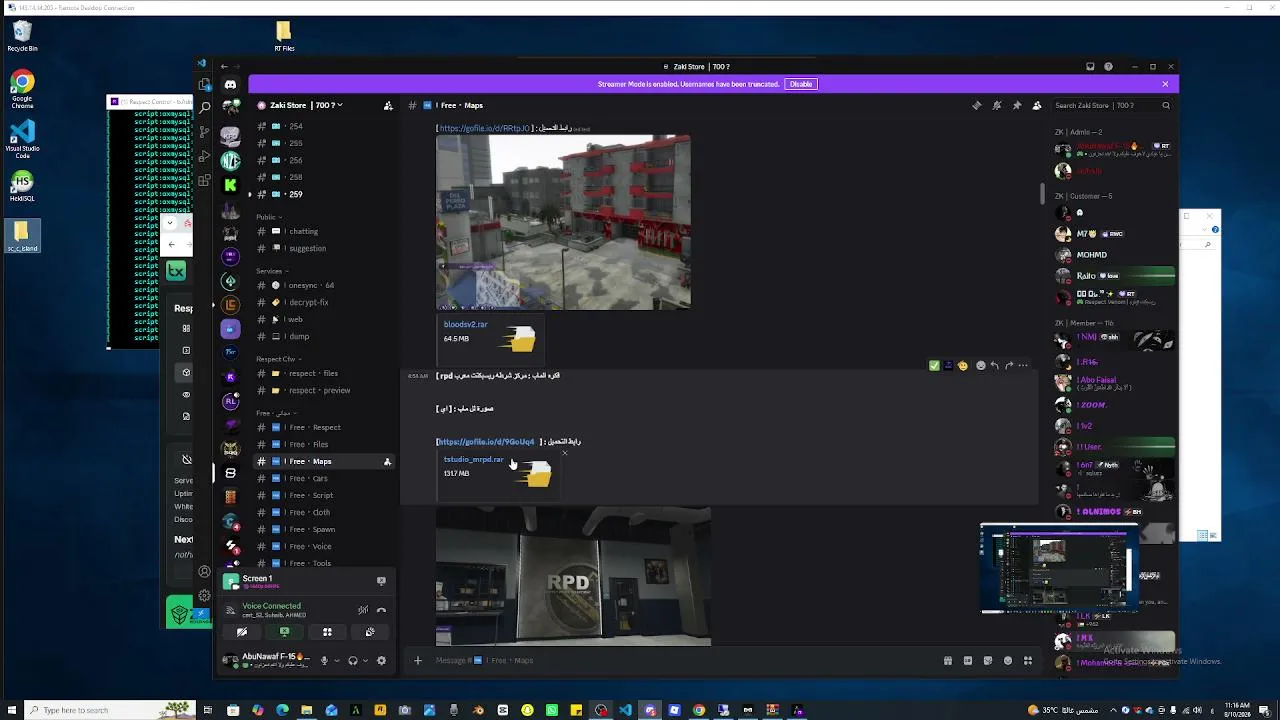Forward the hovered message
Screen dimensions: 1280x720
[1008, 366]
